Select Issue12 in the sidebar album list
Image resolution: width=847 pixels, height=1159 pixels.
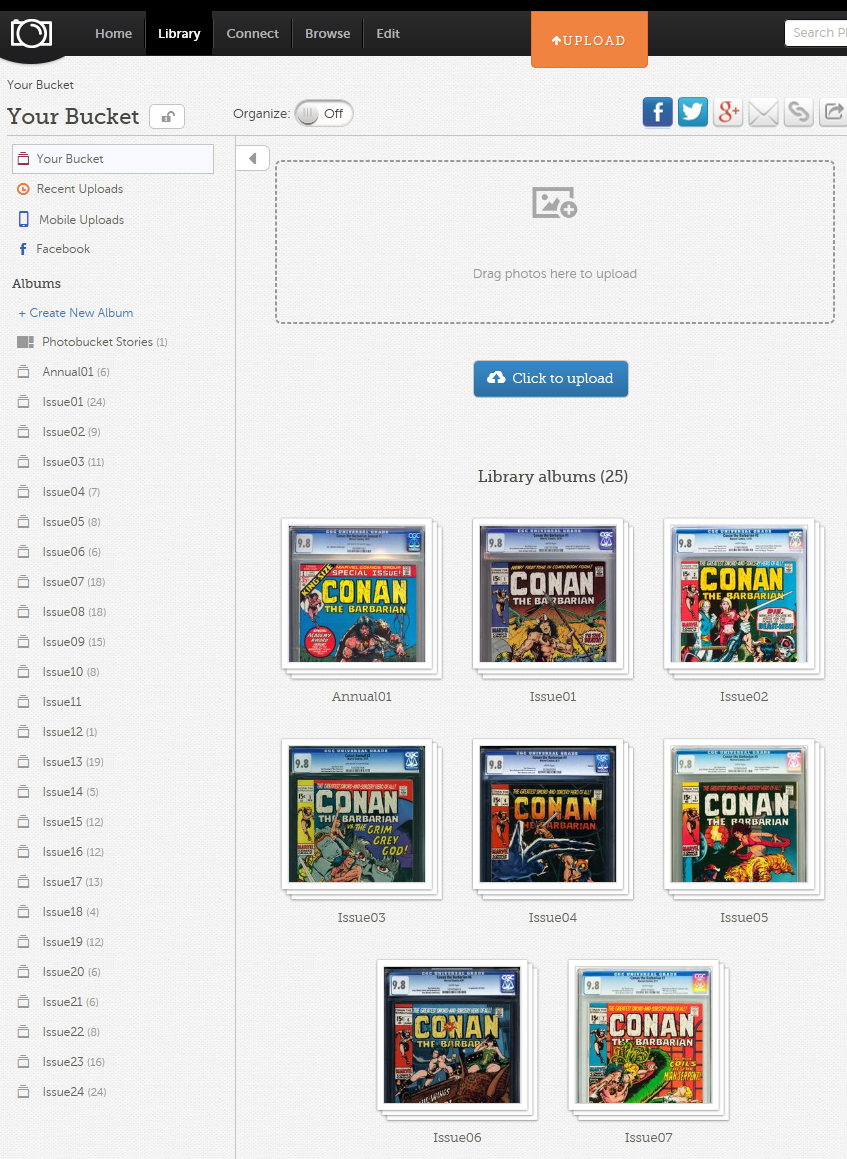(x=69, y=732)
